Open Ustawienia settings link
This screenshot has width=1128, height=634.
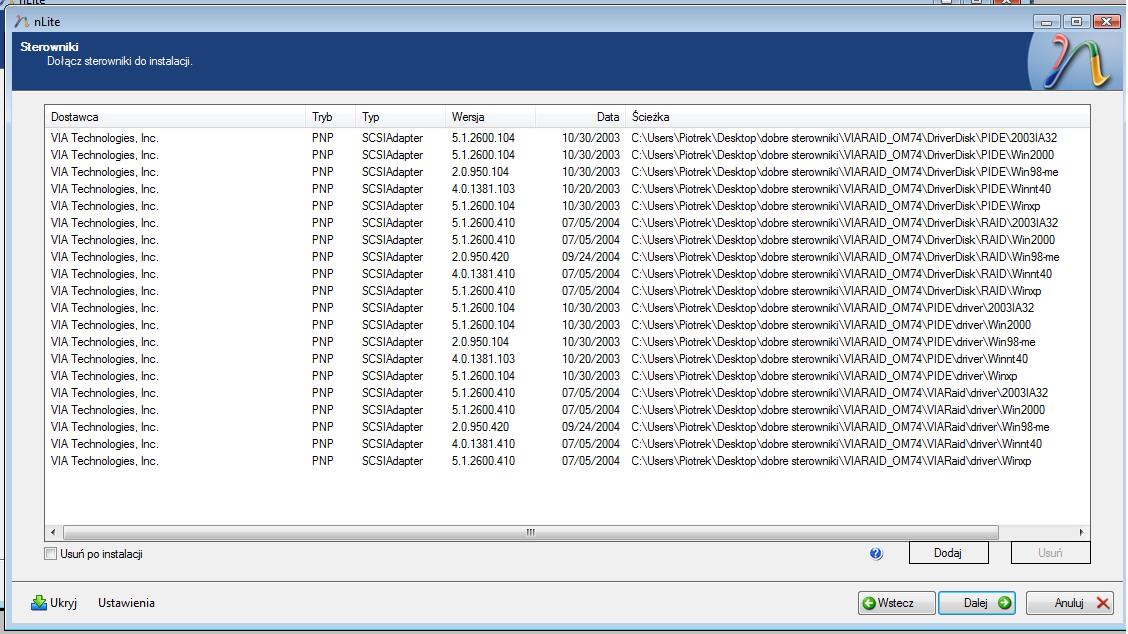126,603
